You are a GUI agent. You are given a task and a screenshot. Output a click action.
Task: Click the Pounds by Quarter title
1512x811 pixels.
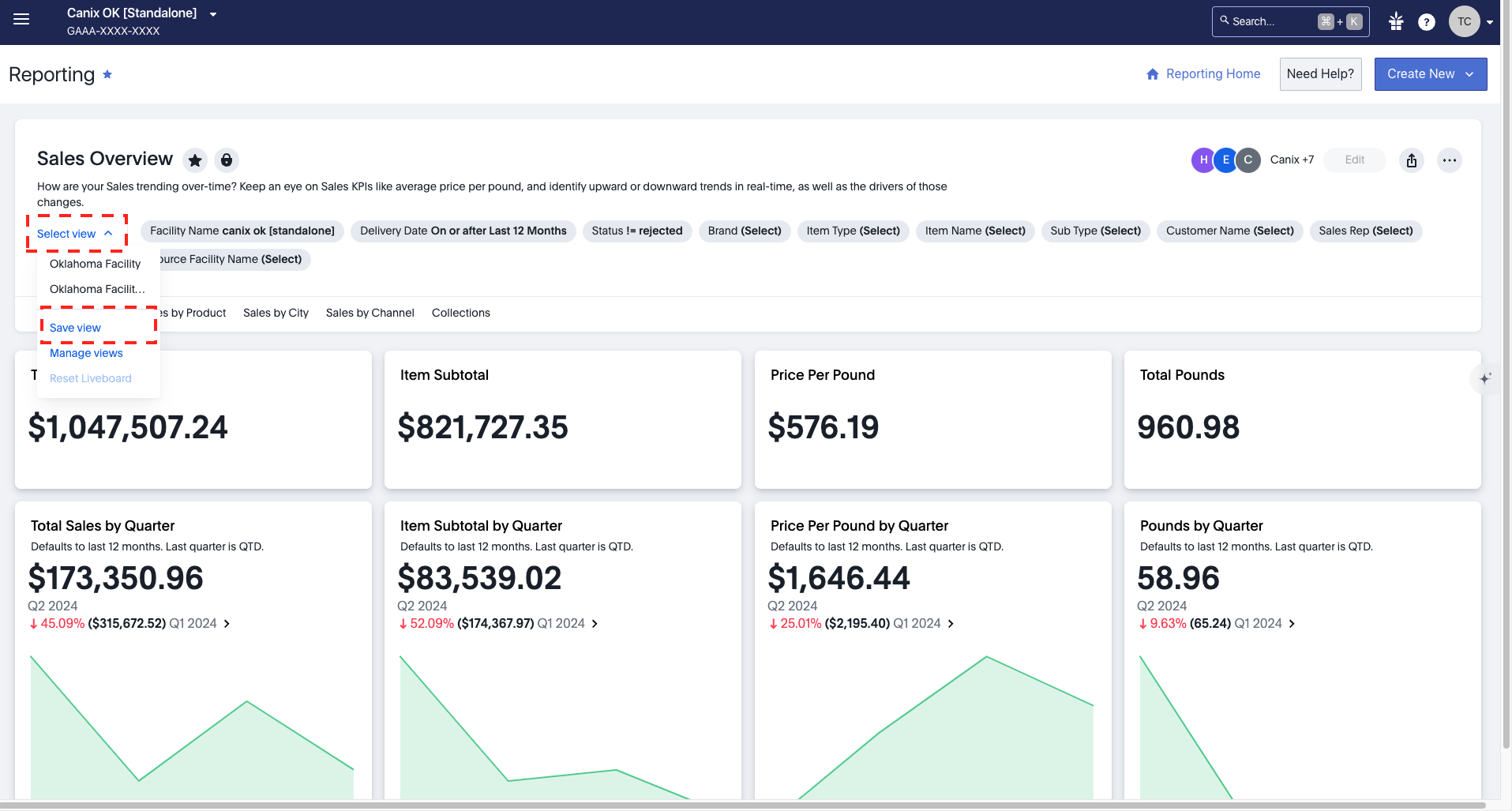(1201, 526)
